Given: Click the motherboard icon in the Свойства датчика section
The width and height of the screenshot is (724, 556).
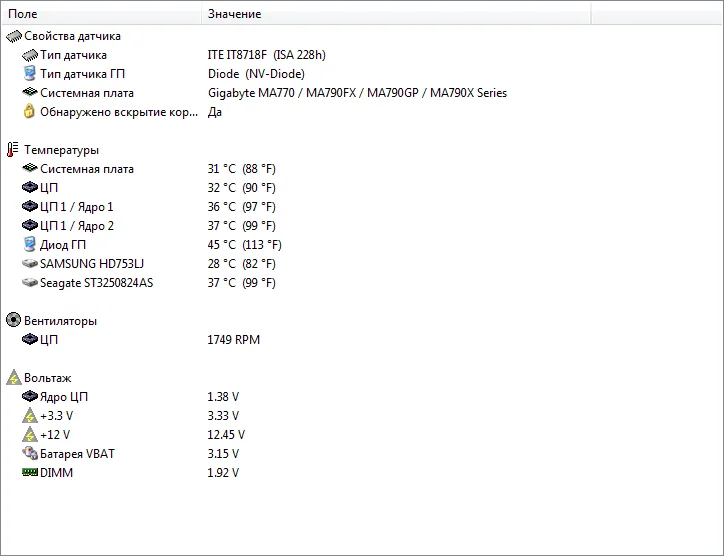Looking at the screenshot, I should tap(30, 92).
